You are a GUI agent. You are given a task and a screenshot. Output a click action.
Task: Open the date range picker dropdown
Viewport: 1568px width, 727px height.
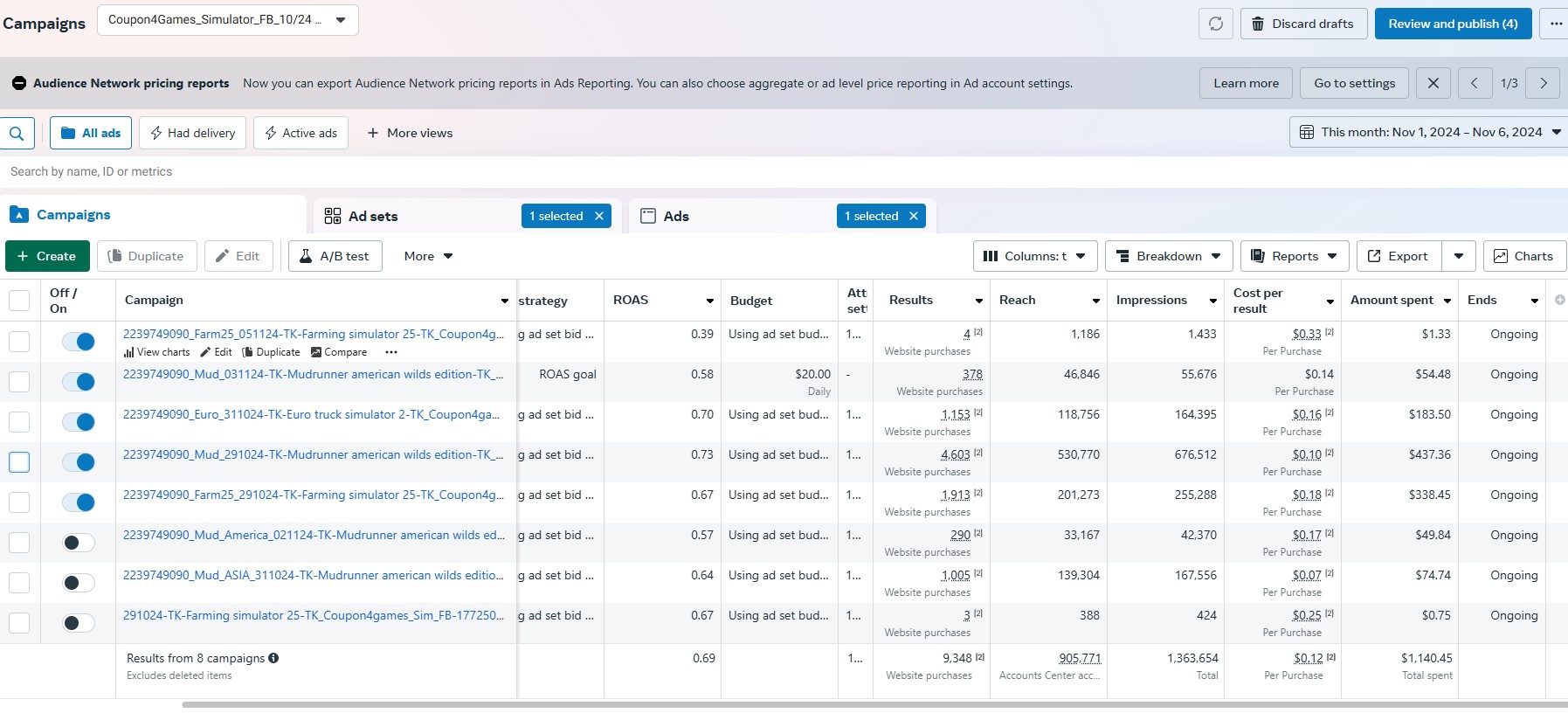(1429, 132)
